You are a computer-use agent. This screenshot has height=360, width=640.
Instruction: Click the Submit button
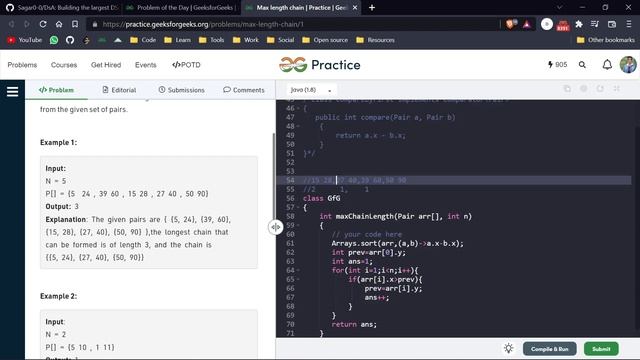pyautogui.click(x=601, y=349)
